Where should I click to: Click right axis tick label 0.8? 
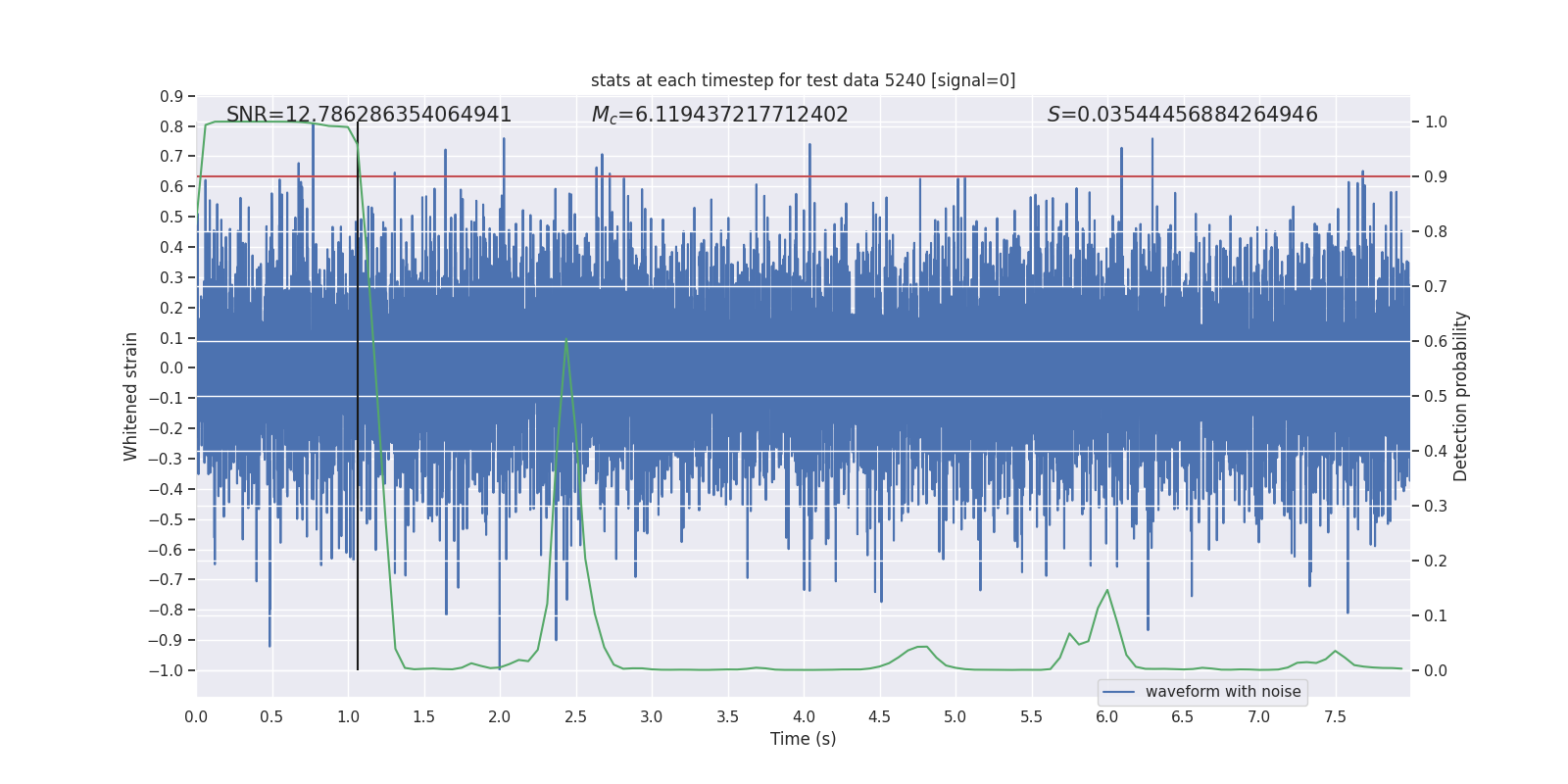1436,232
